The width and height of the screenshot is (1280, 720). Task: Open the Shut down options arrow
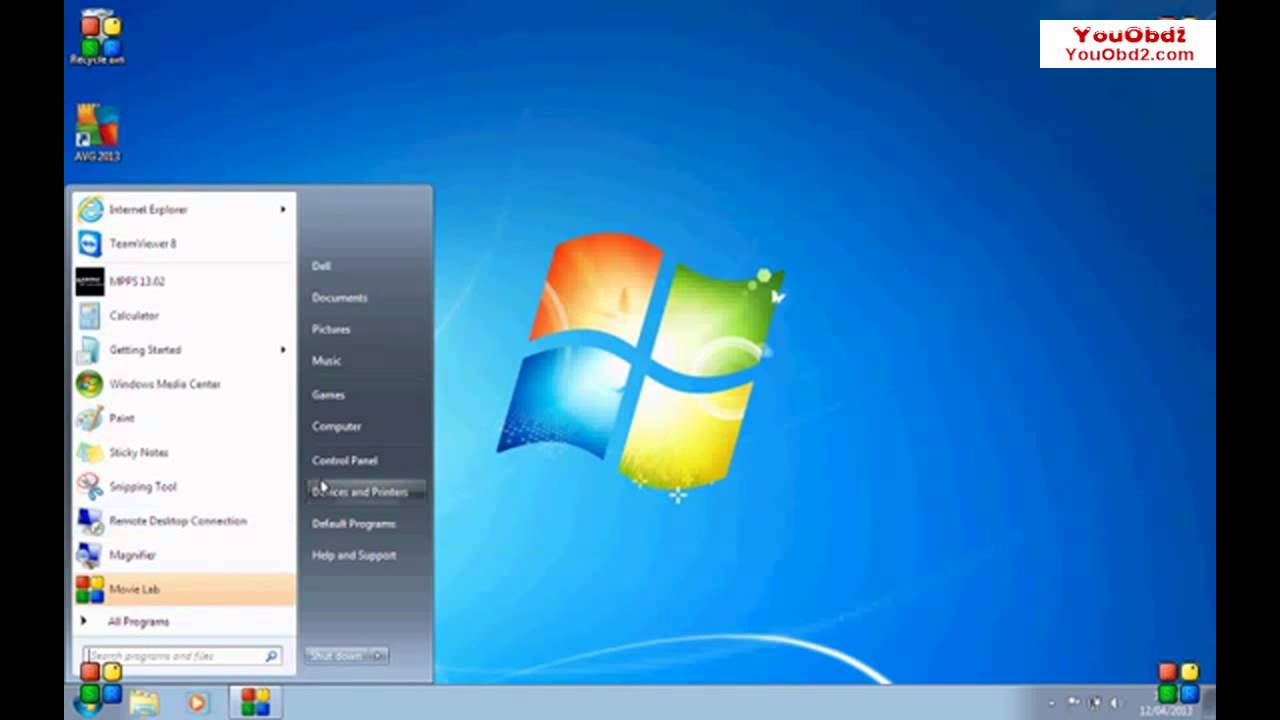(378, 656)
